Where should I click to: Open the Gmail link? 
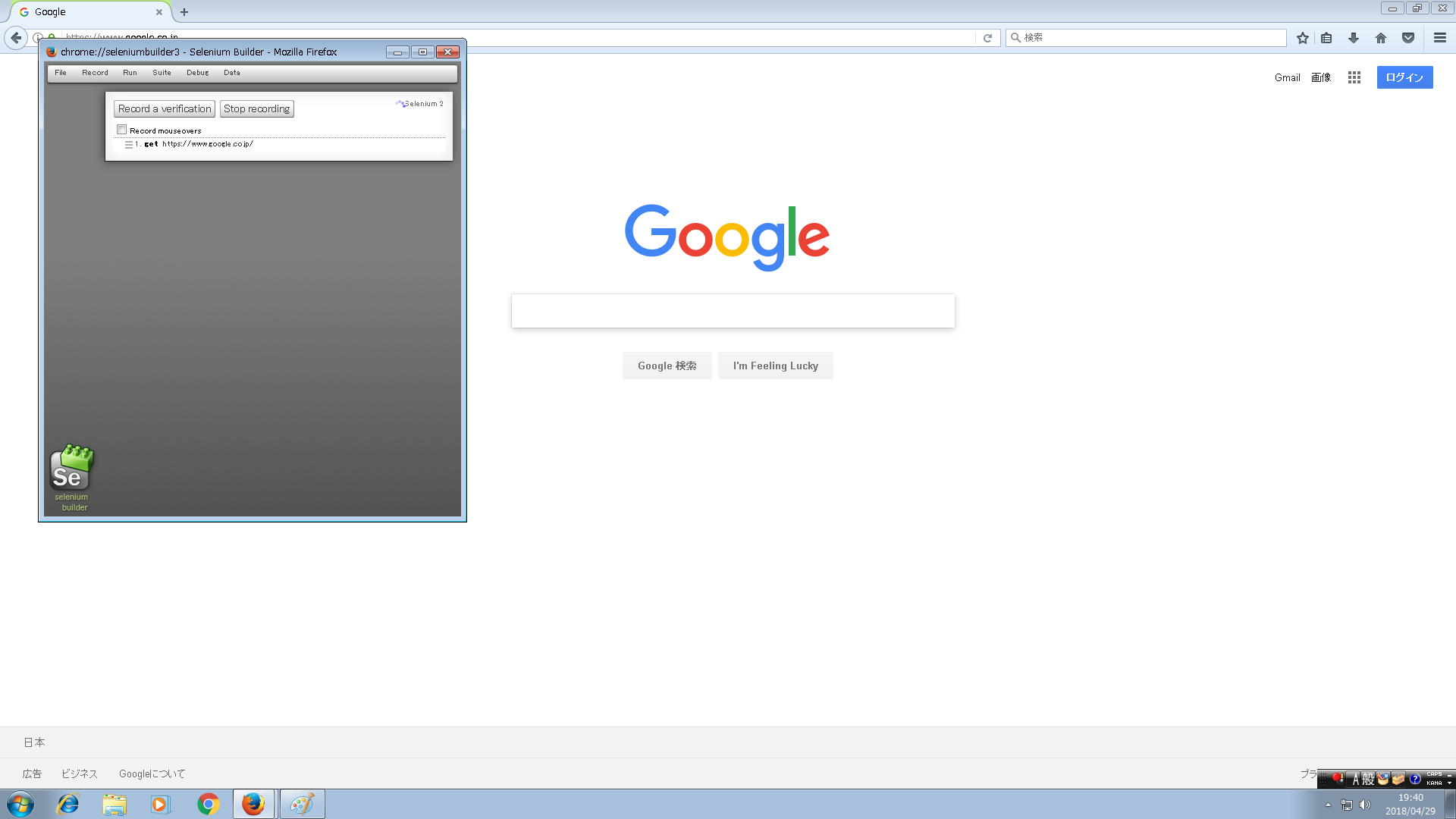pos(1287,77)
